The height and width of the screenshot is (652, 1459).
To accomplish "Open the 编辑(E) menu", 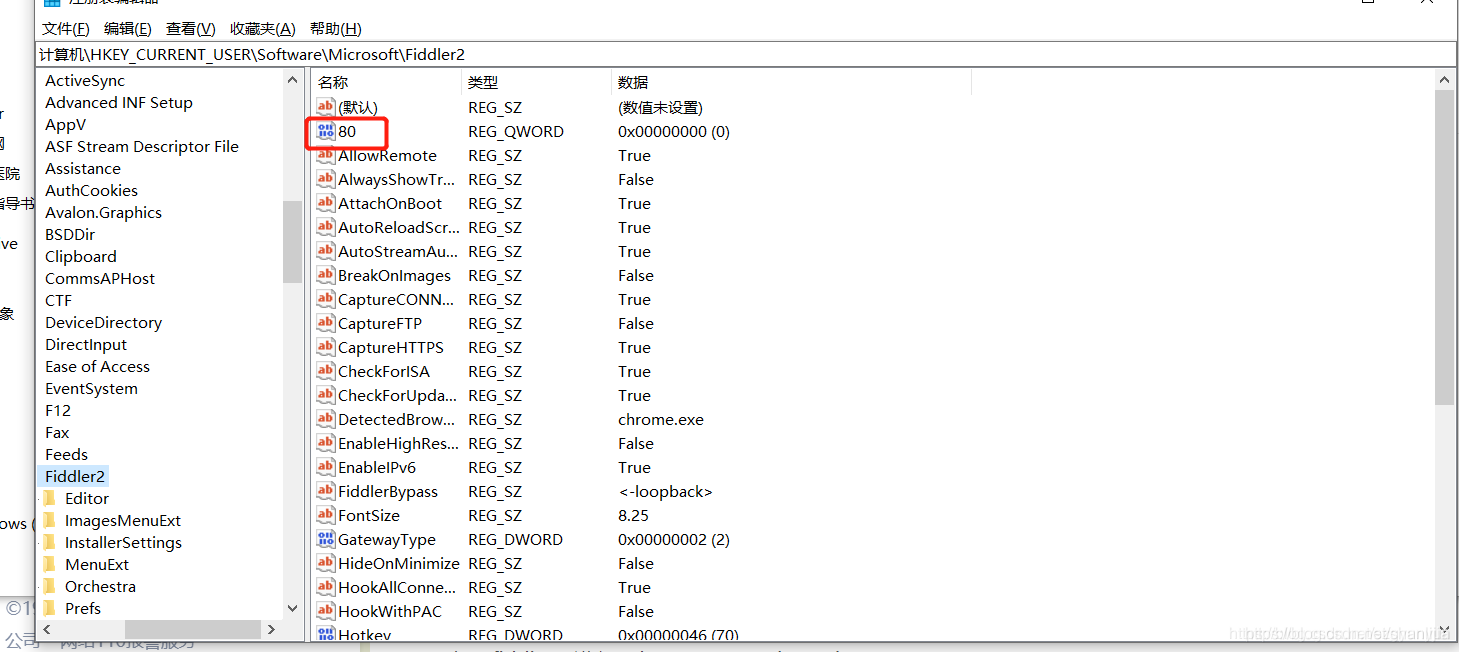I will [x=128, y=29].
